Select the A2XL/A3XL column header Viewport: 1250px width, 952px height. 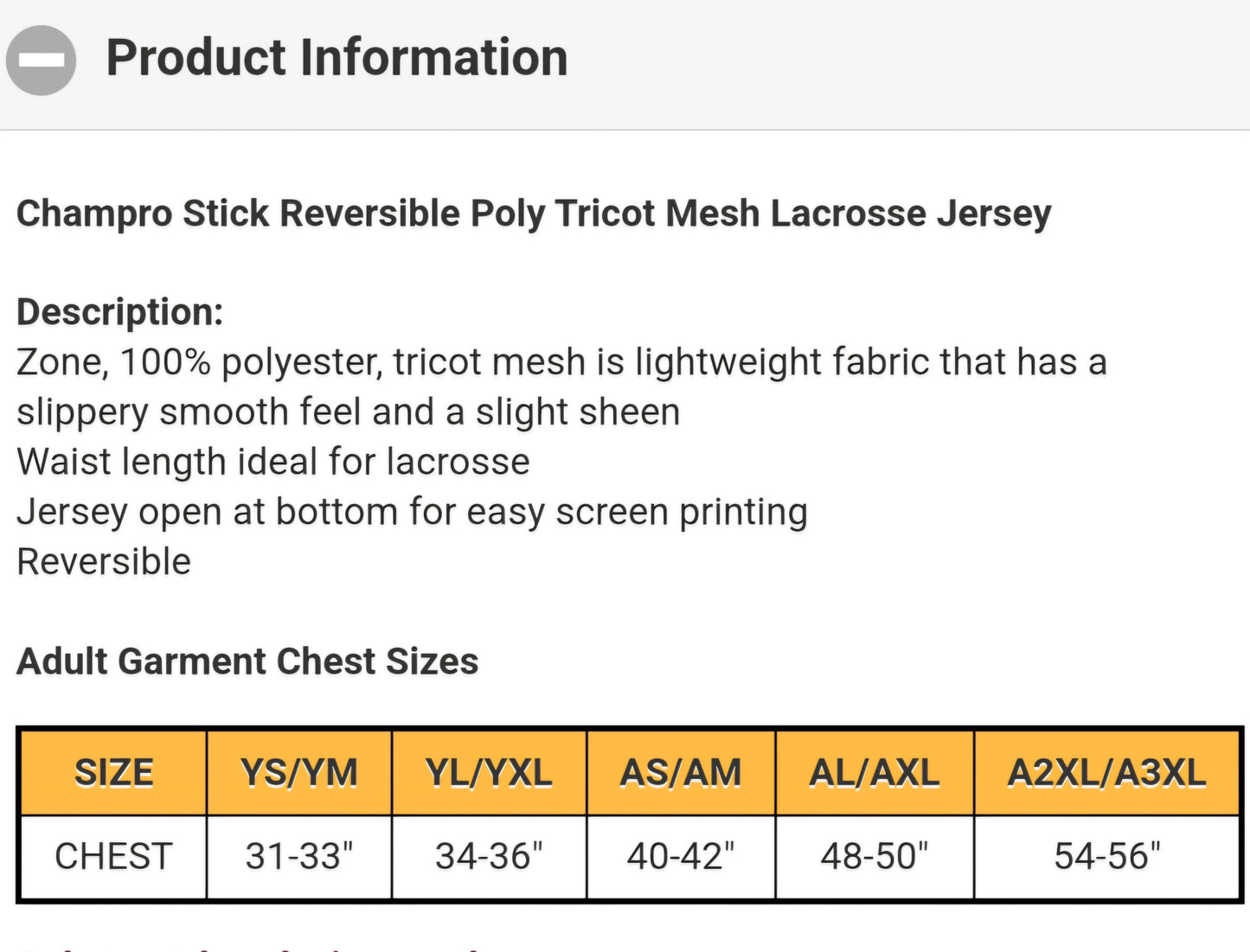tap(1106, 773)
